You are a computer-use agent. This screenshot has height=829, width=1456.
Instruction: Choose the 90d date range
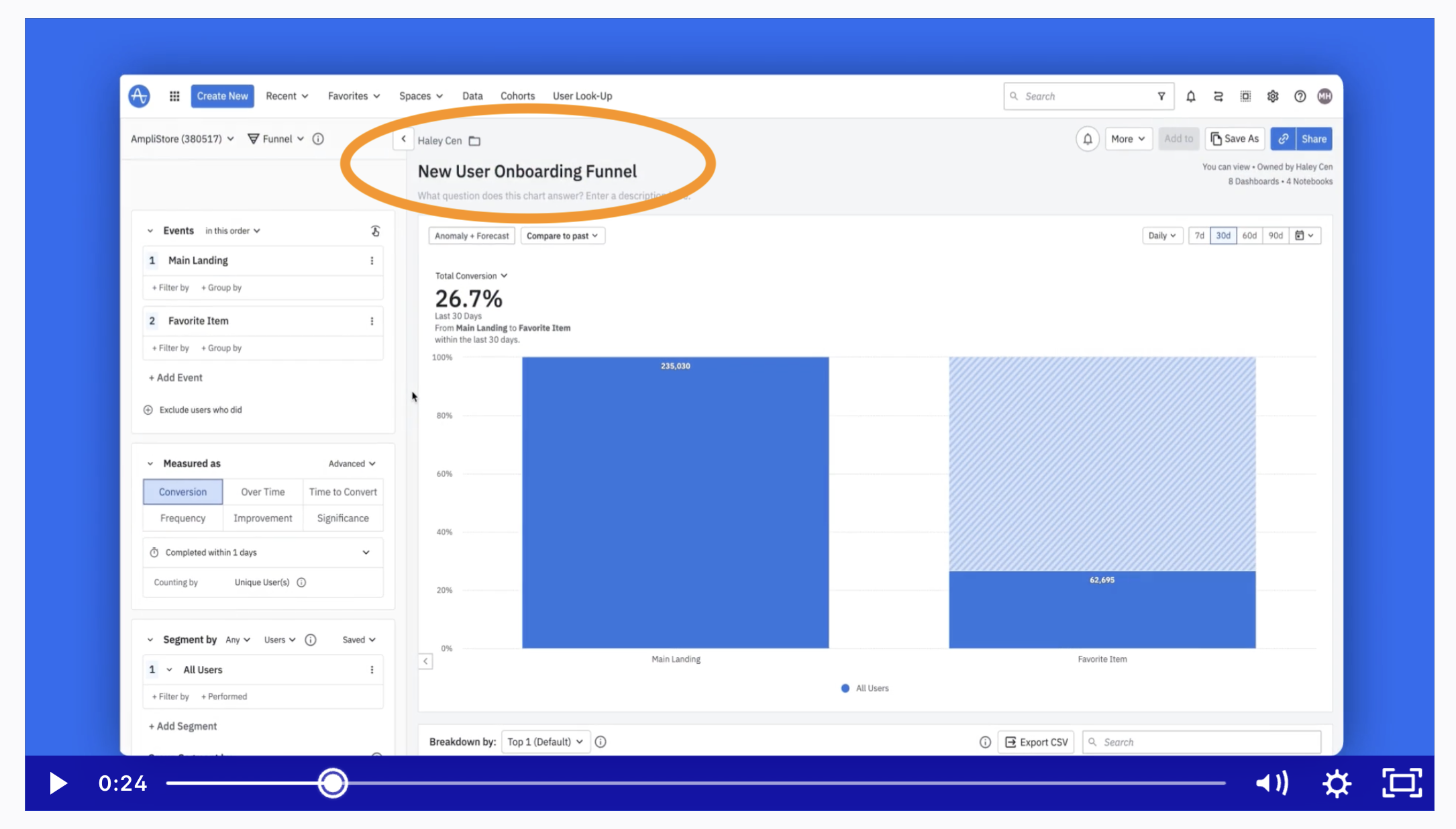tap(1275, 236)
